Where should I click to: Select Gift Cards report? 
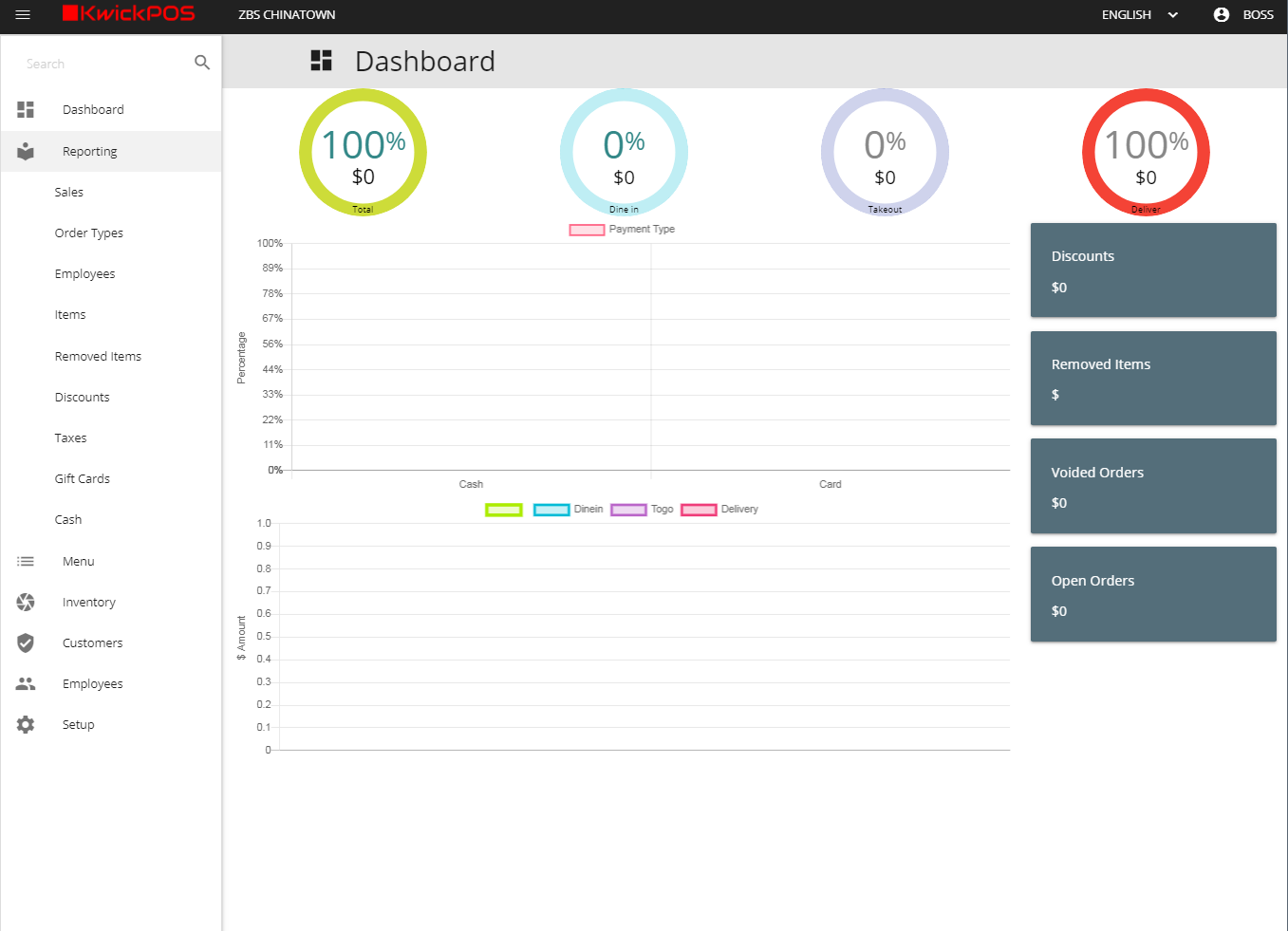point(83,478)
